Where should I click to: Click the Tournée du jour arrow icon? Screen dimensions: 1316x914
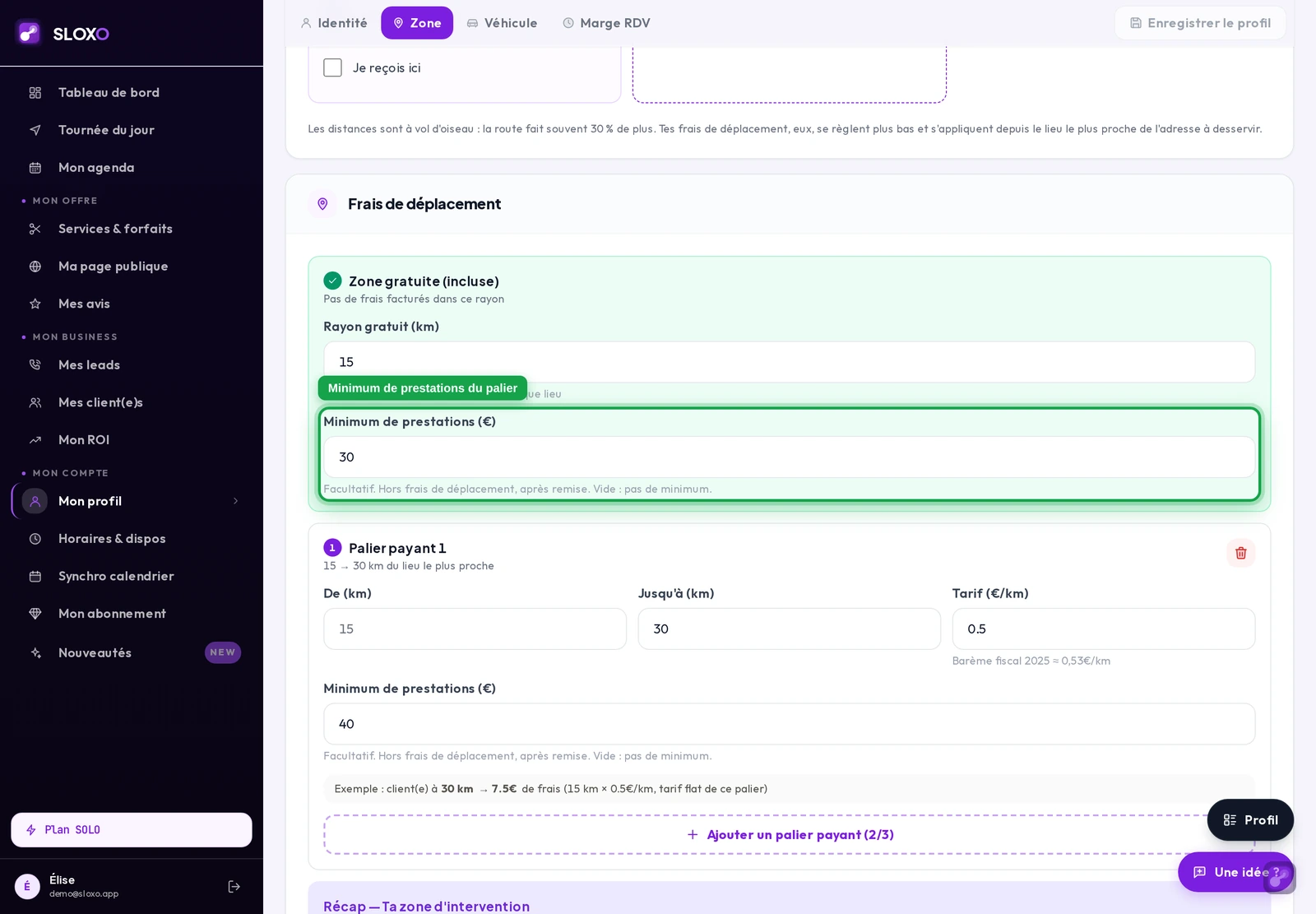coord(35,130)
